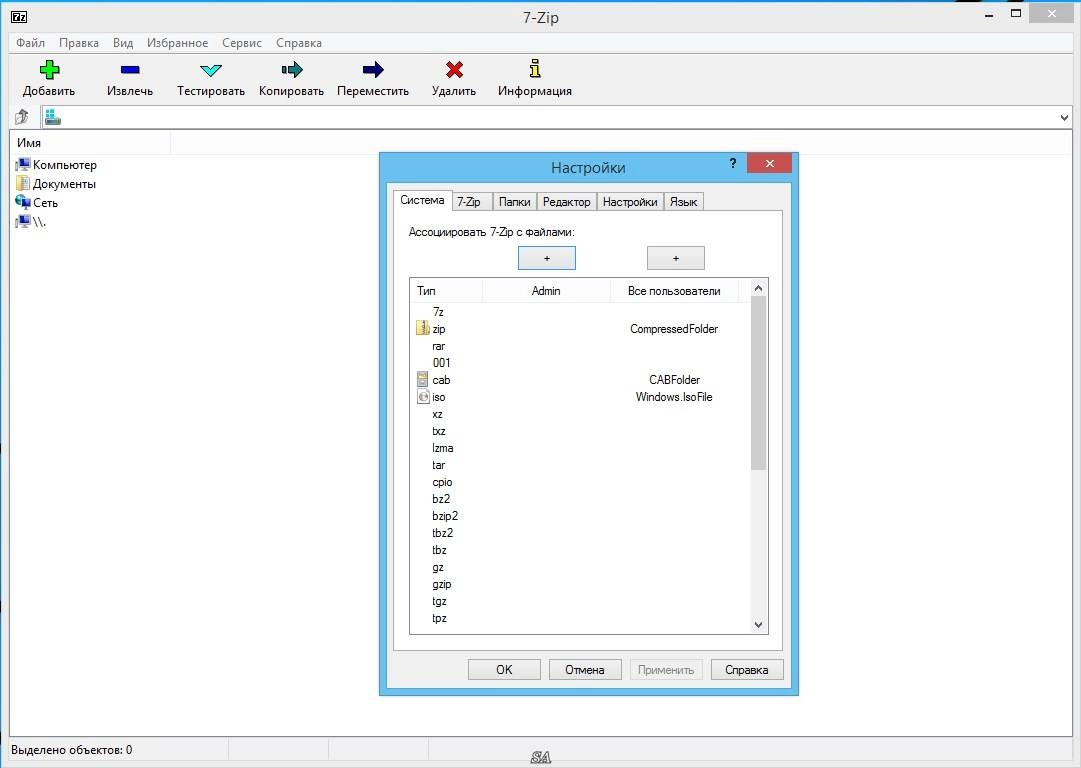The image size is (1081, 768).
Task: Select the zip folder icon in list
Action: click(423, 328)
